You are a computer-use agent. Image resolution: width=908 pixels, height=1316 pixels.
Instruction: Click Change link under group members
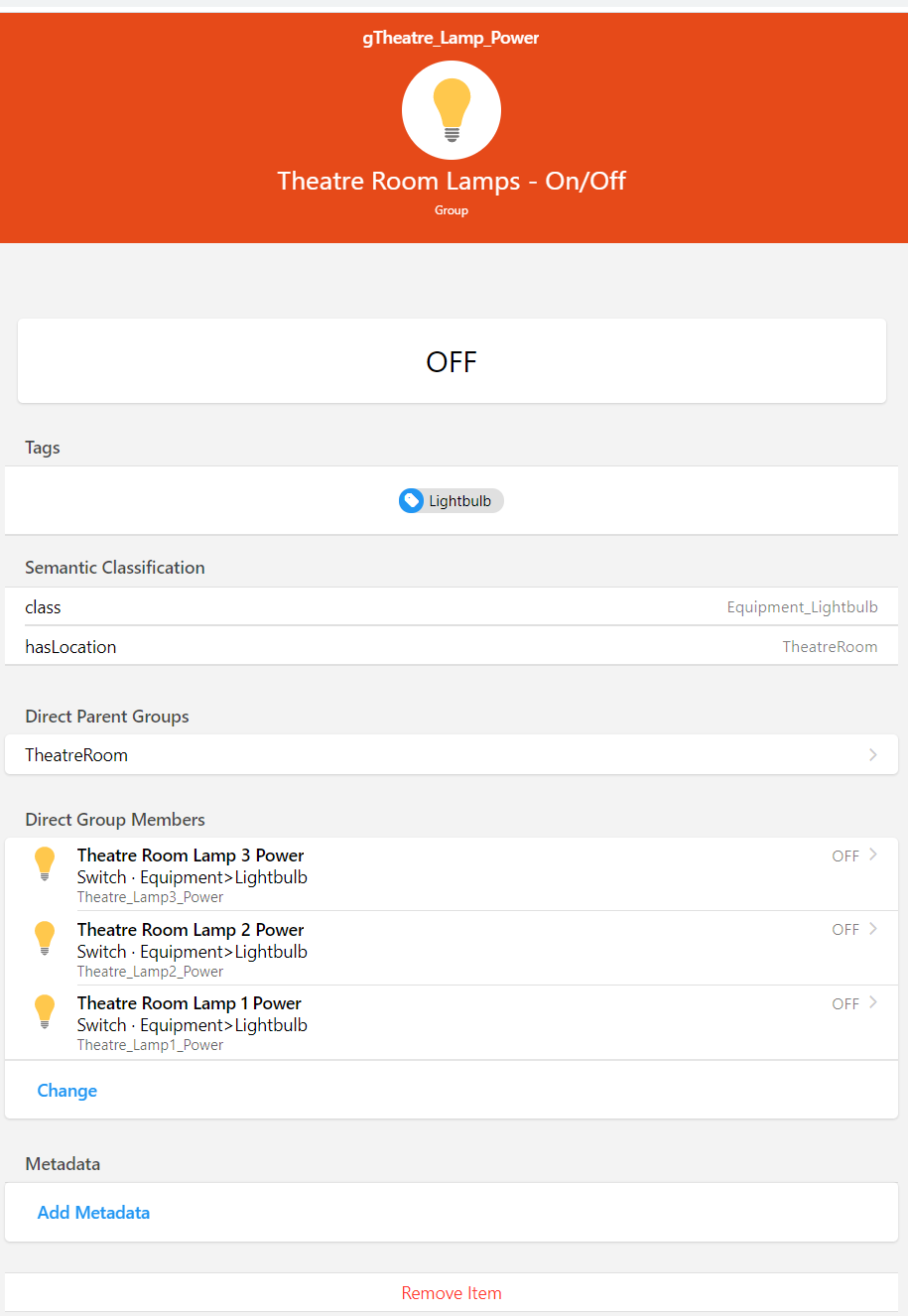click(67, 1091)
